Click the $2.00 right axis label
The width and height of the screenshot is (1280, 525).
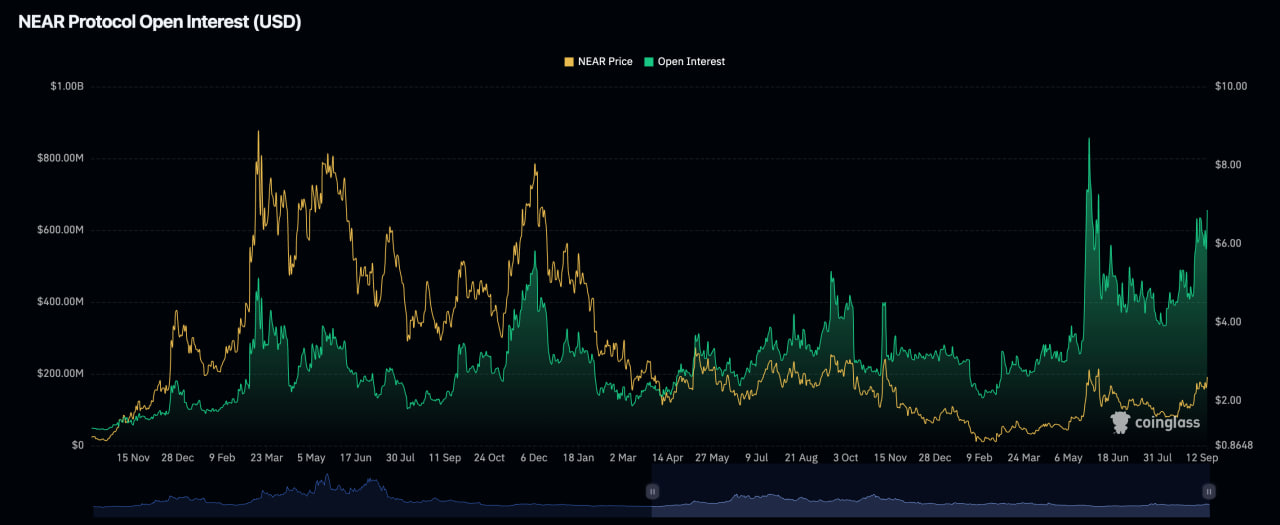[x=1230, y=401]
